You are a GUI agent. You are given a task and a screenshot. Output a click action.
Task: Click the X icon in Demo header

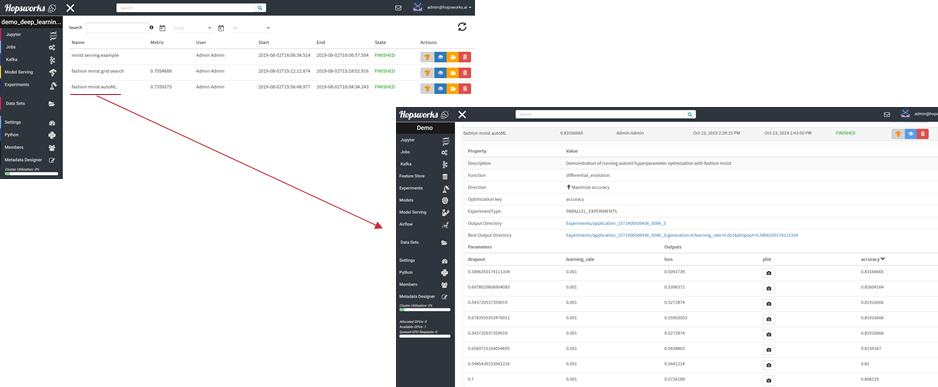[462, 114]
